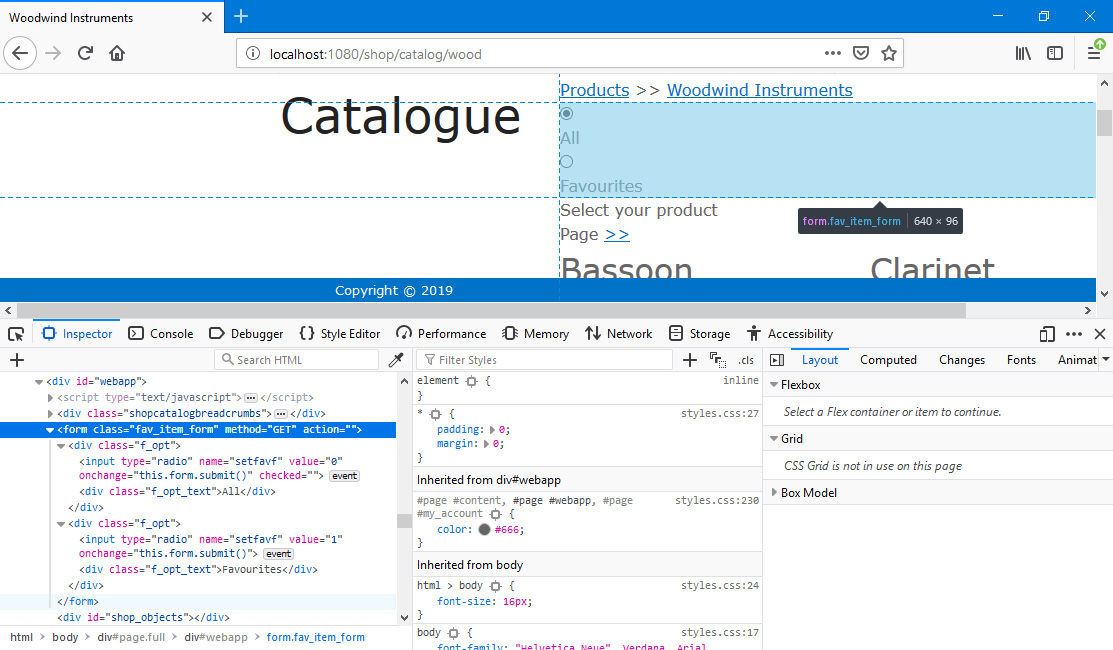Collapse the fav_item_form node
The image size is (1113, 650).
(50, 430)
